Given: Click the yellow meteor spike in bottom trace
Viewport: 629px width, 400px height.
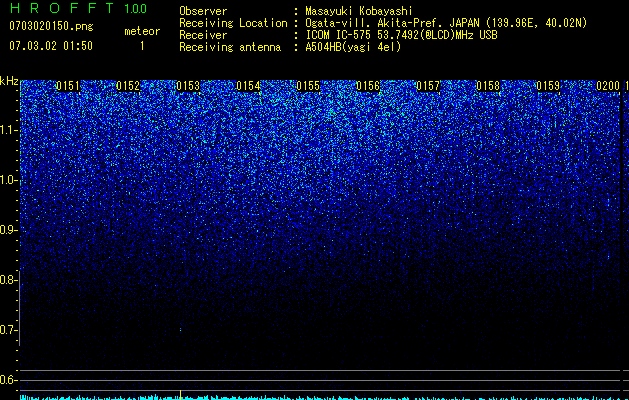Looking at the screenshot, I should point(181,394).
